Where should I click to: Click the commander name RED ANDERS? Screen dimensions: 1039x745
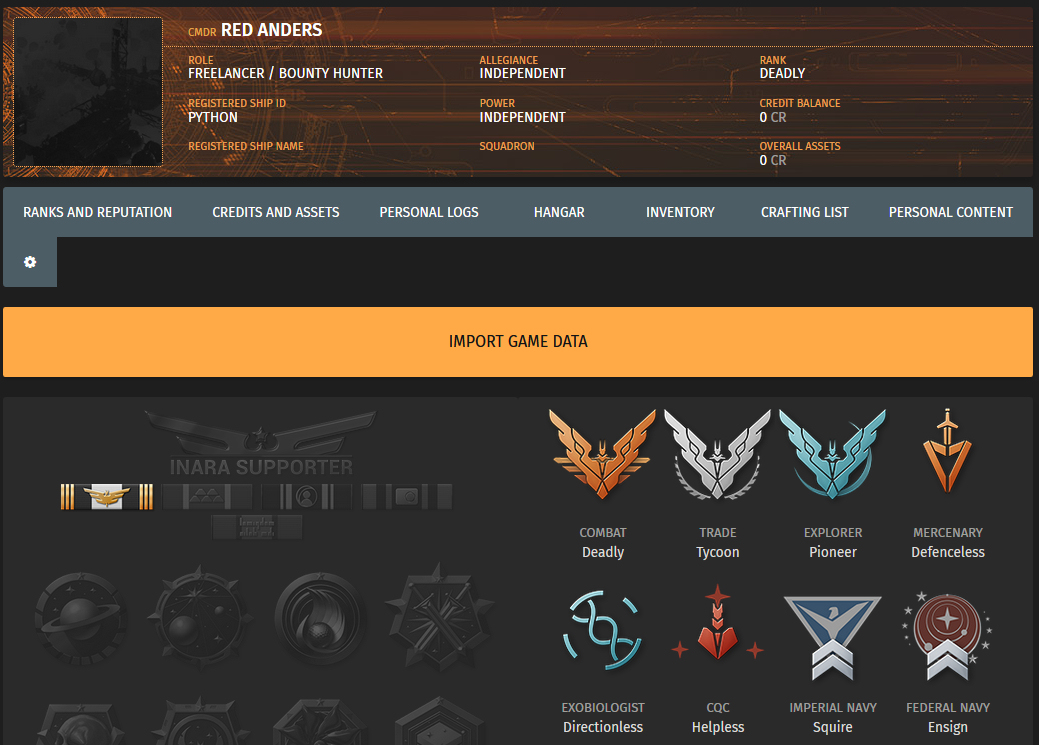(x=272, y=30)
